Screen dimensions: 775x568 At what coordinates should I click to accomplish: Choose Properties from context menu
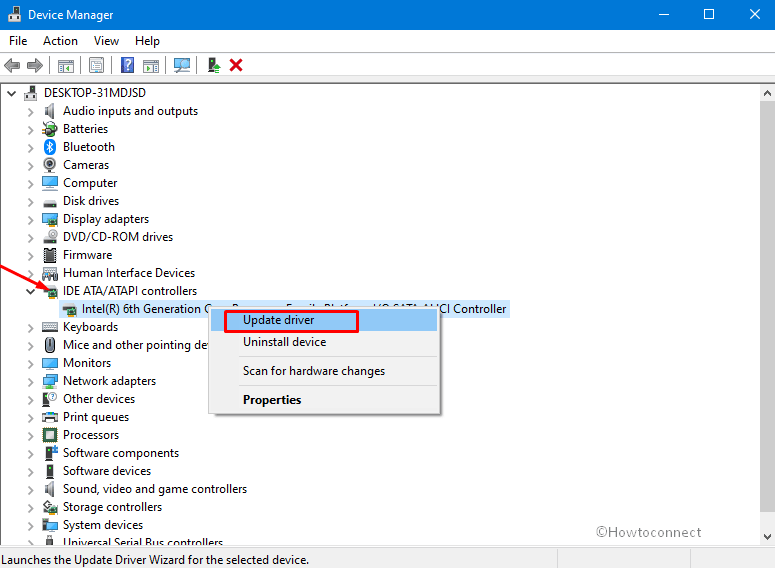click(x=324, y=400)
